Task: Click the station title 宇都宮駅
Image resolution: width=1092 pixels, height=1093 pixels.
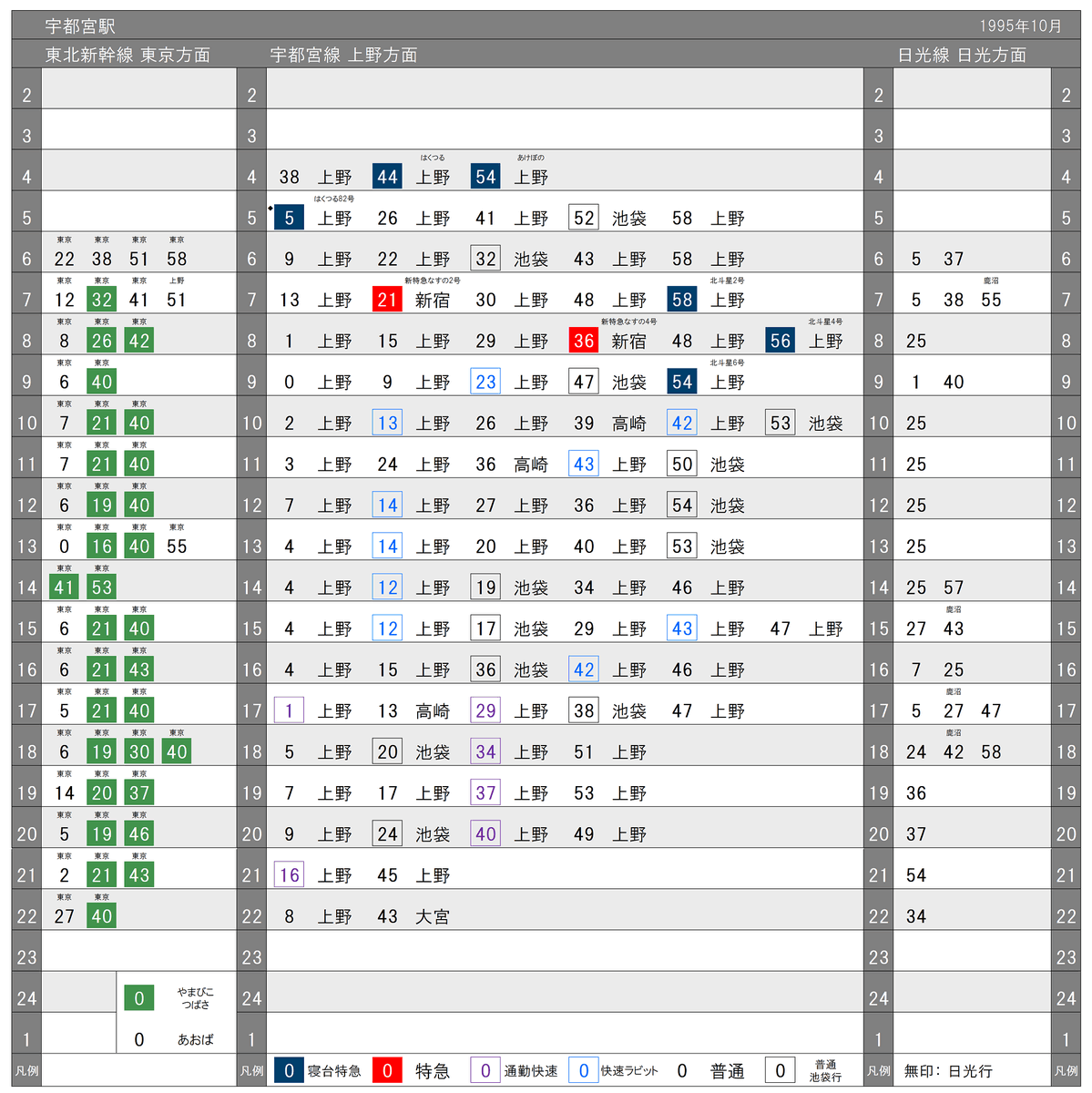Action: tap(80, 26)
